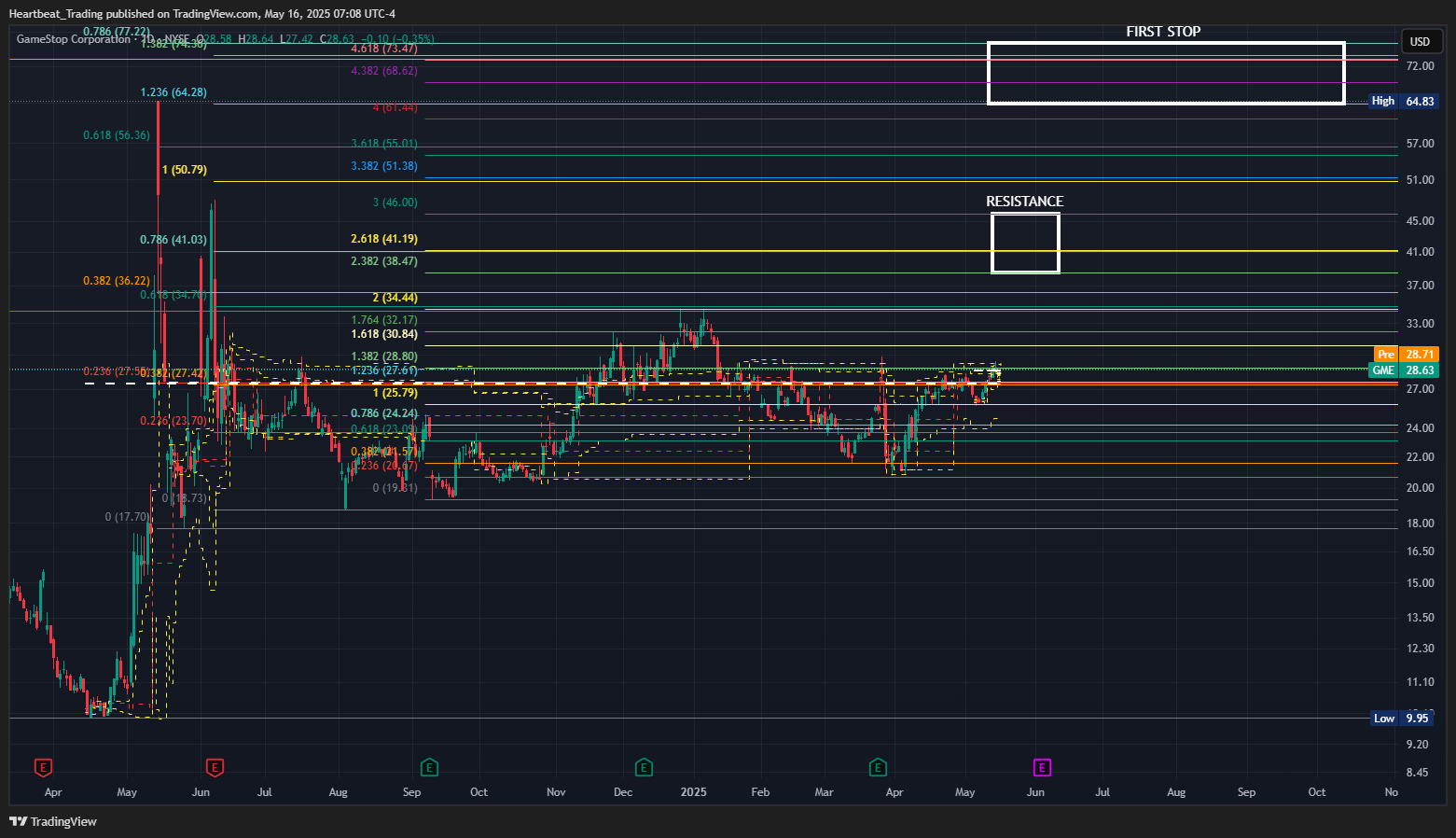Click the GameStop Corporation symbol title
Viewport: 1456px width, 838px height.
[x=74, y=39]
